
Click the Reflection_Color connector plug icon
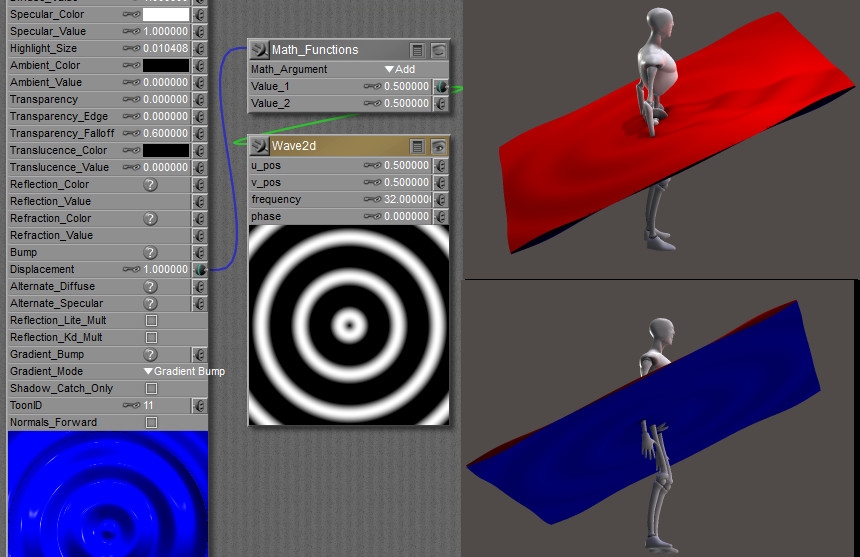point(200,184)
